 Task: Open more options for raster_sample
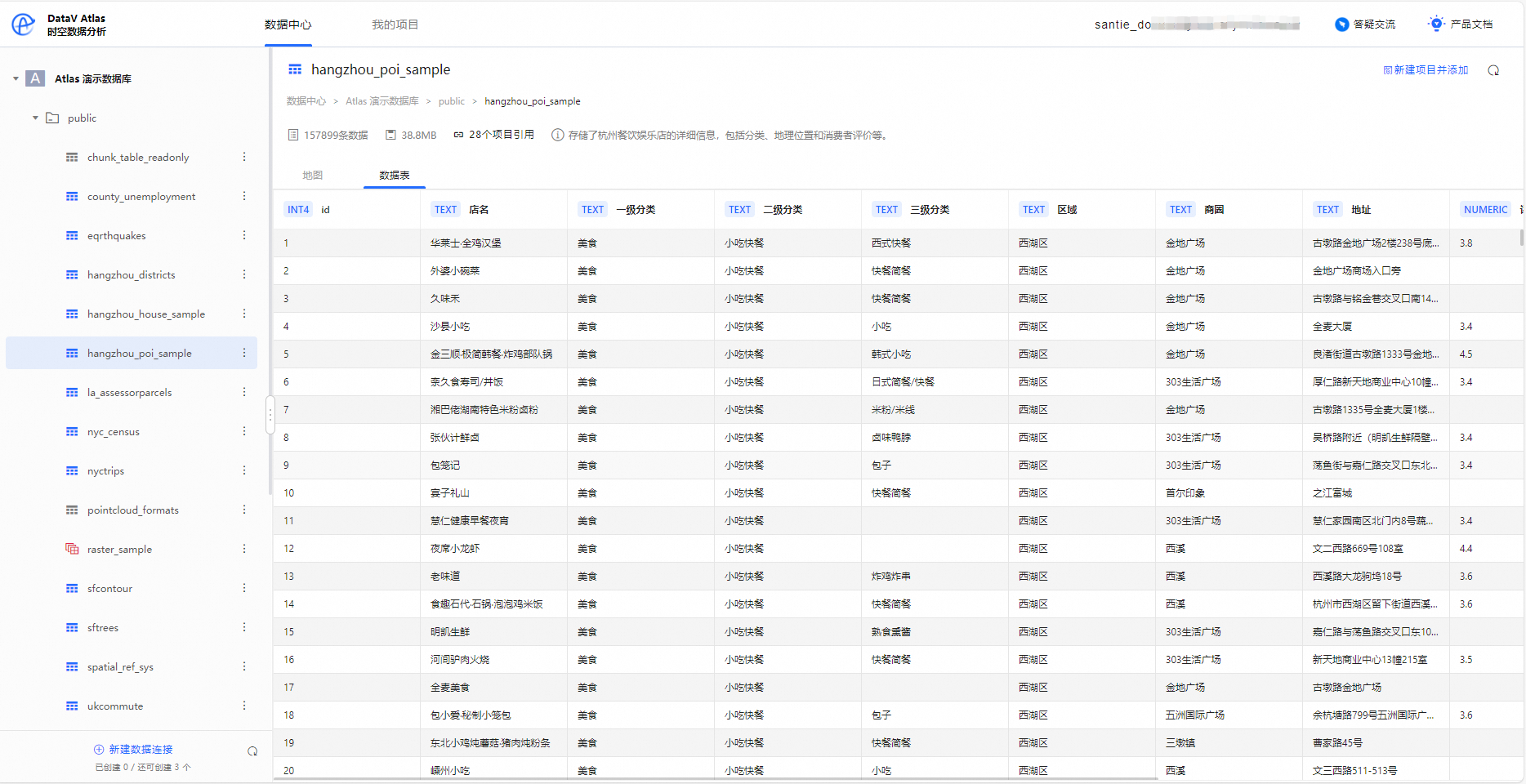click(x=244, y=549)
